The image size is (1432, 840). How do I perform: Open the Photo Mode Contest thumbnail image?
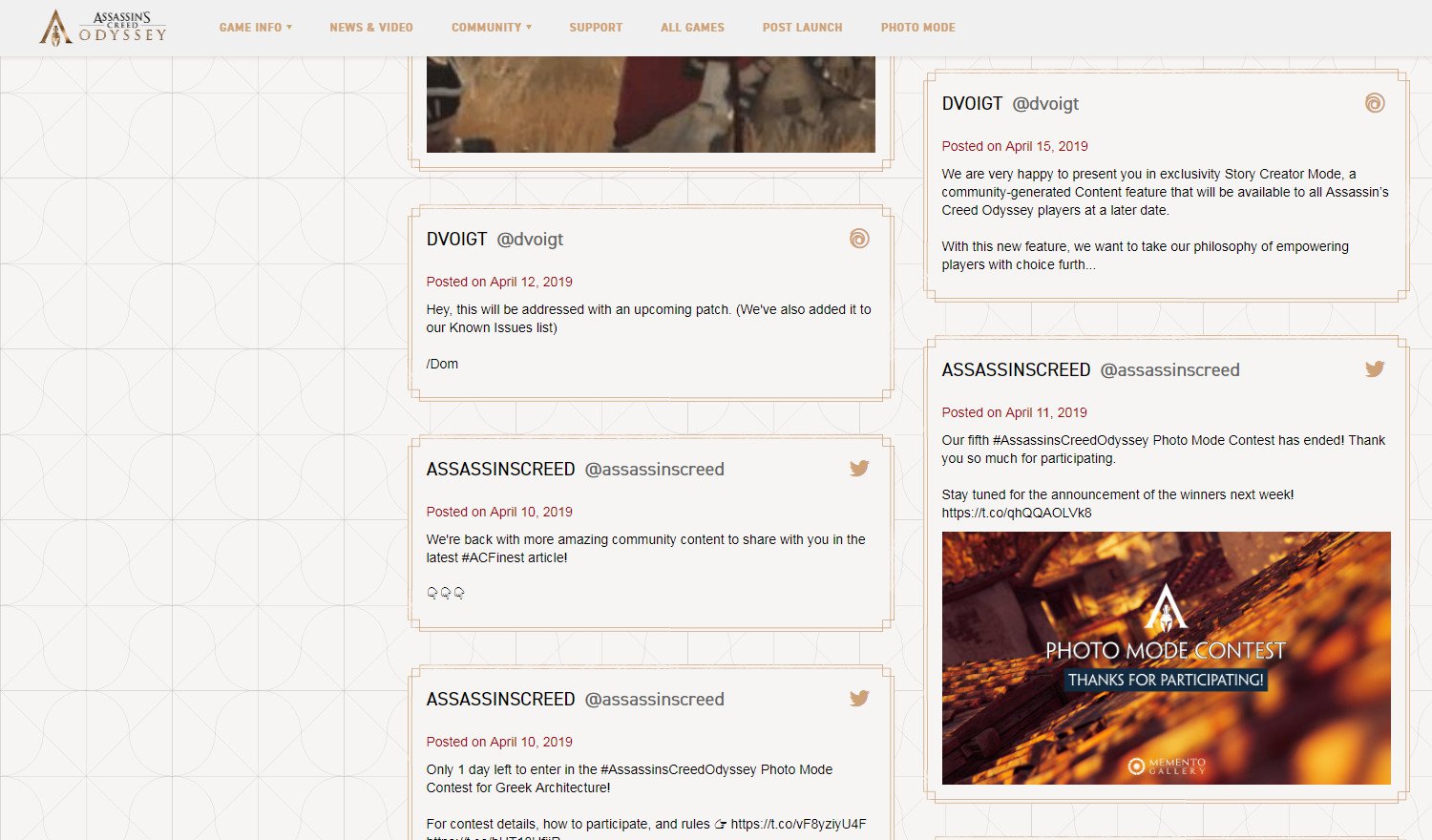pos(1166,658)
